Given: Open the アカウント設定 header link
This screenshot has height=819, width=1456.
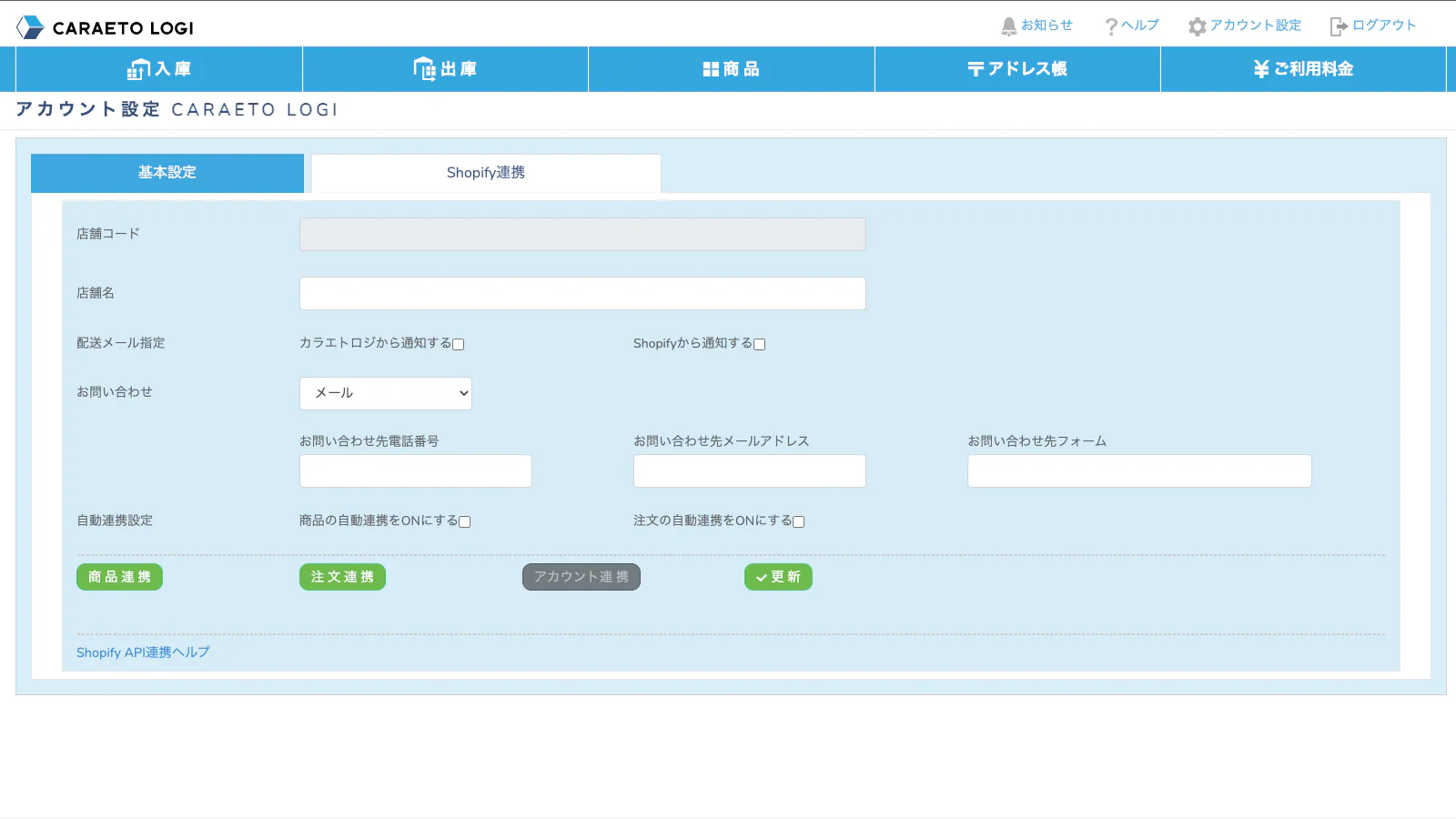Looking at the screenshot, I should [1256, 25].
